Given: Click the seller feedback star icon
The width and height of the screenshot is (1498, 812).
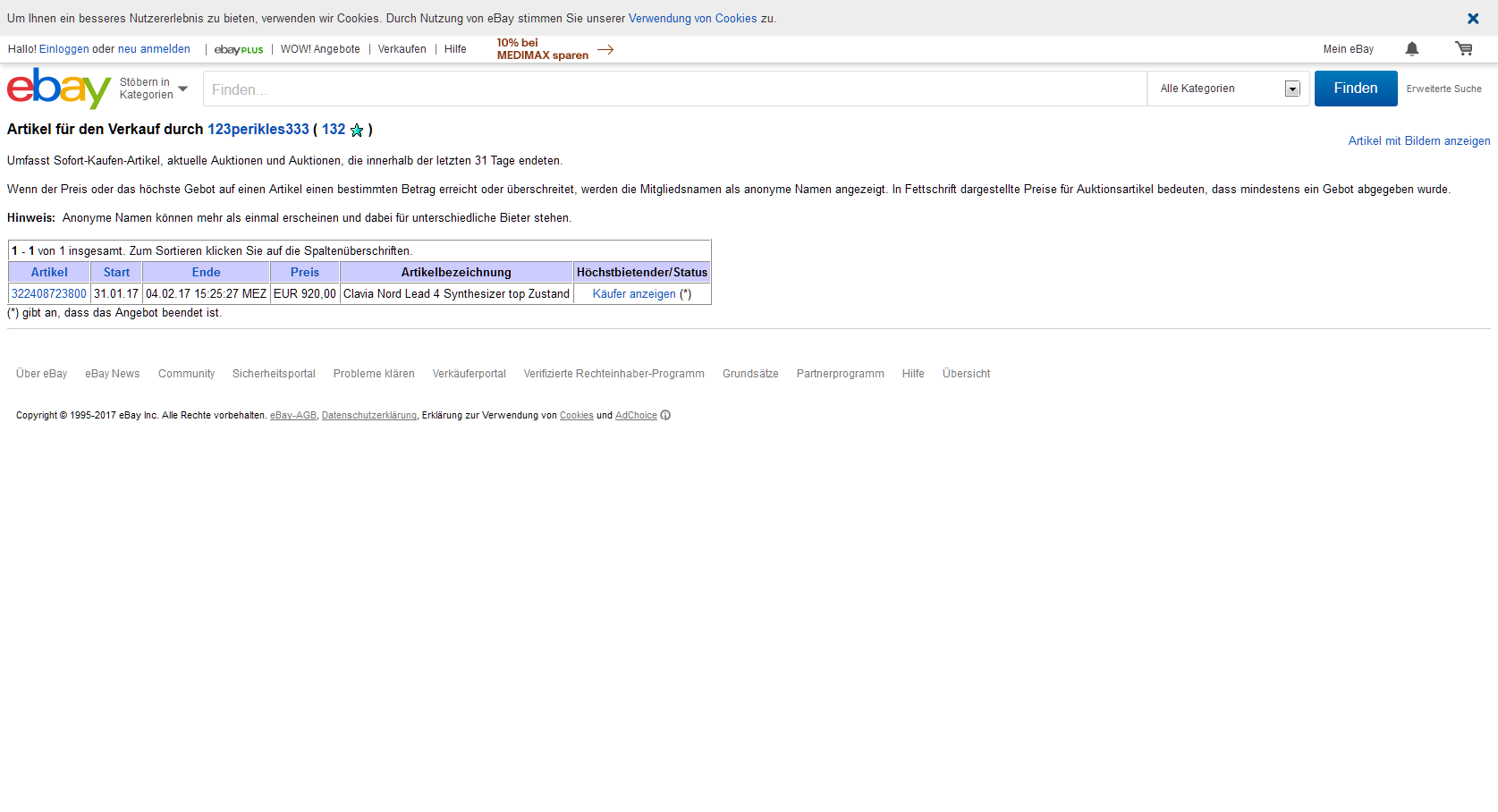Looking at the screenshot, I should tap(357, 131).
